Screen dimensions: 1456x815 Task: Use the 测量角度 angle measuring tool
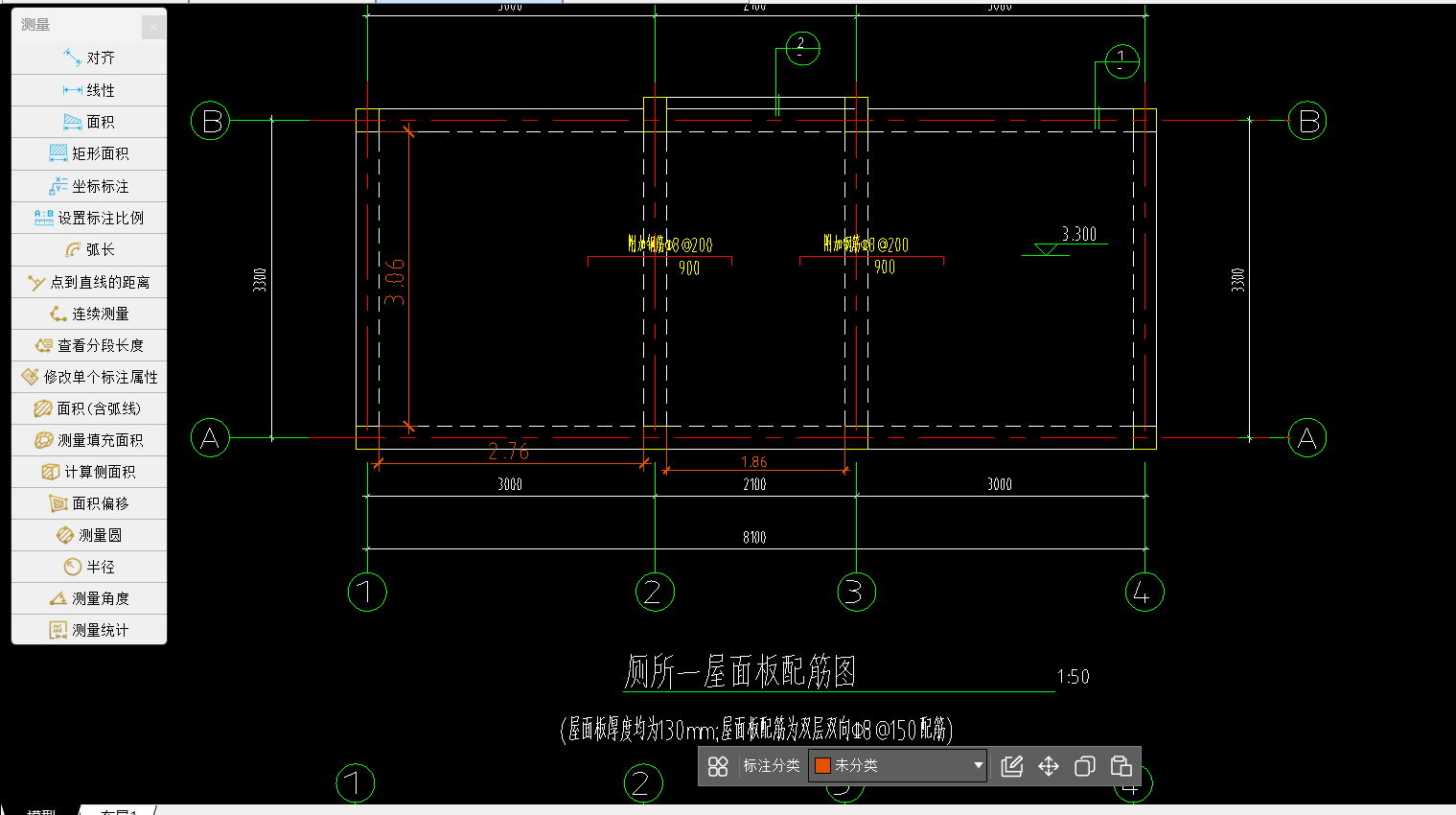[89, 598]
